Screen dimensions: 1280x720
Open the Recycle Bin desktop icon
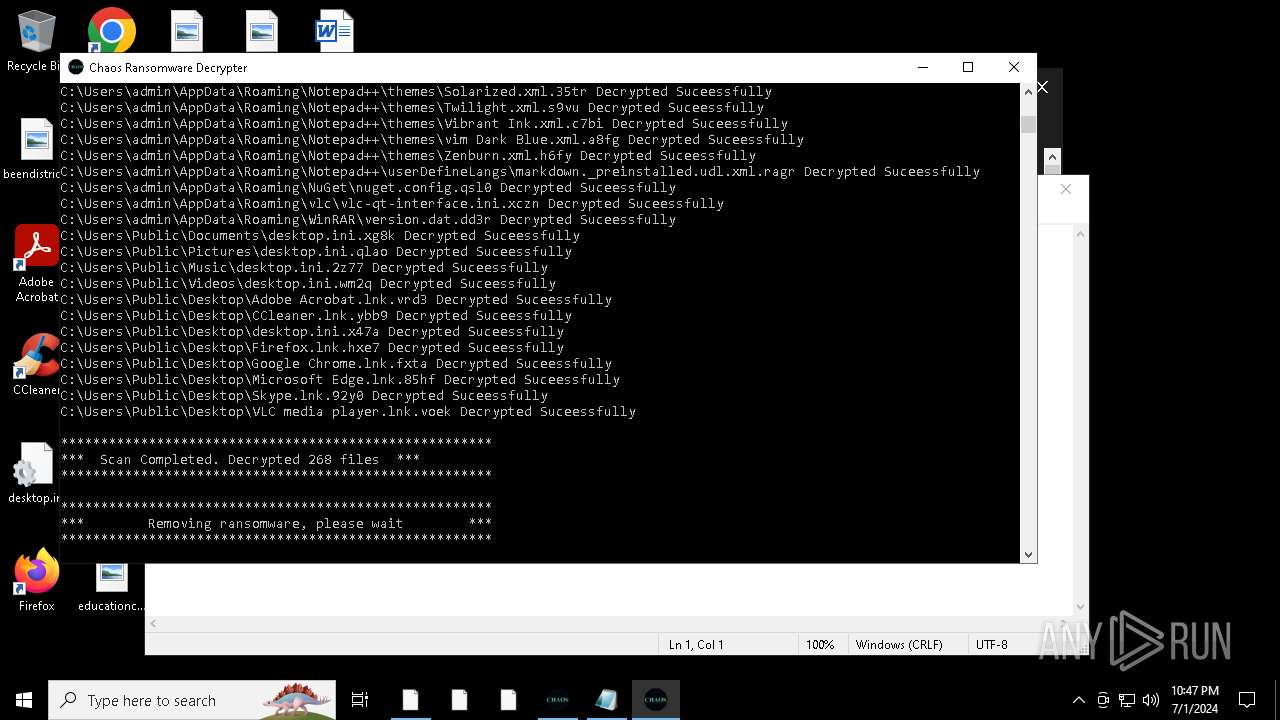tap(36, 40)
